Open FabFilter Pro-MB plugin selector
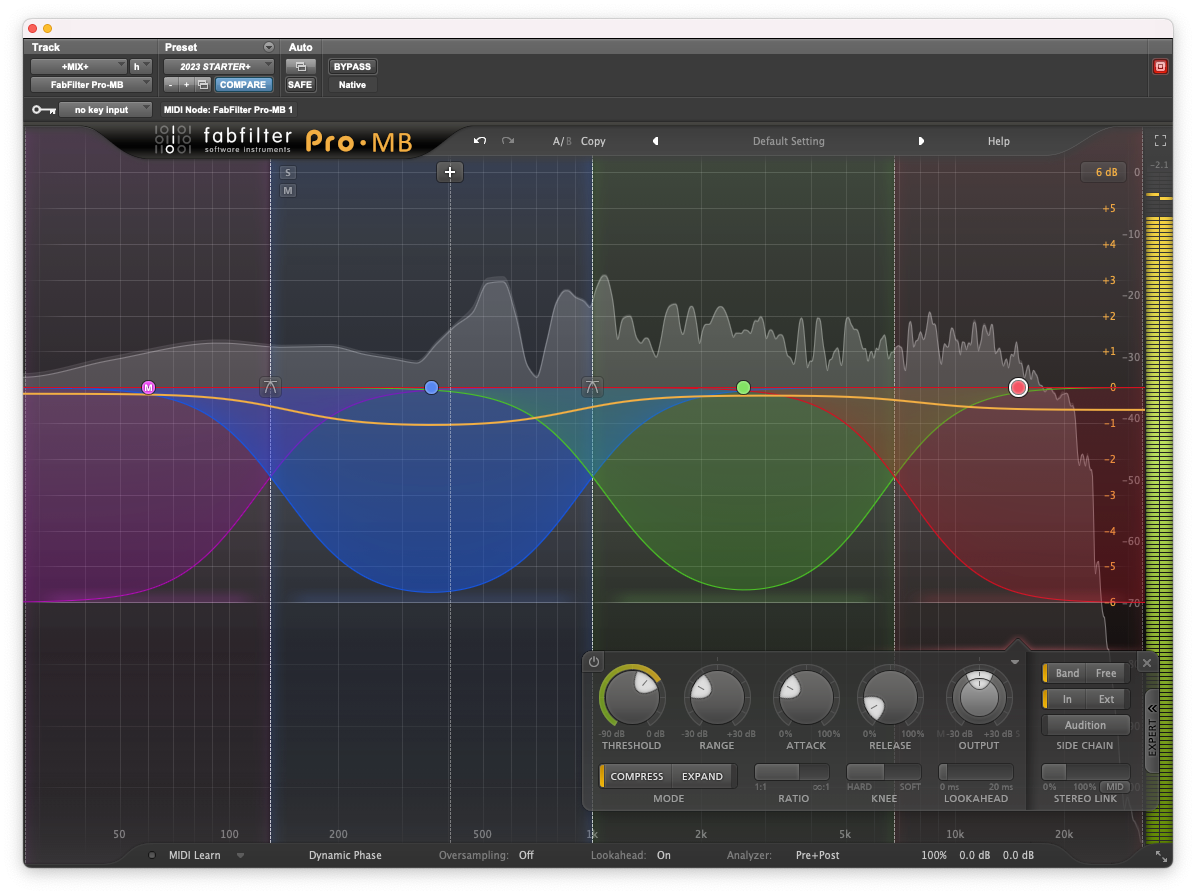The height and width of the screenshot is (895, 1196). point(91,85)
